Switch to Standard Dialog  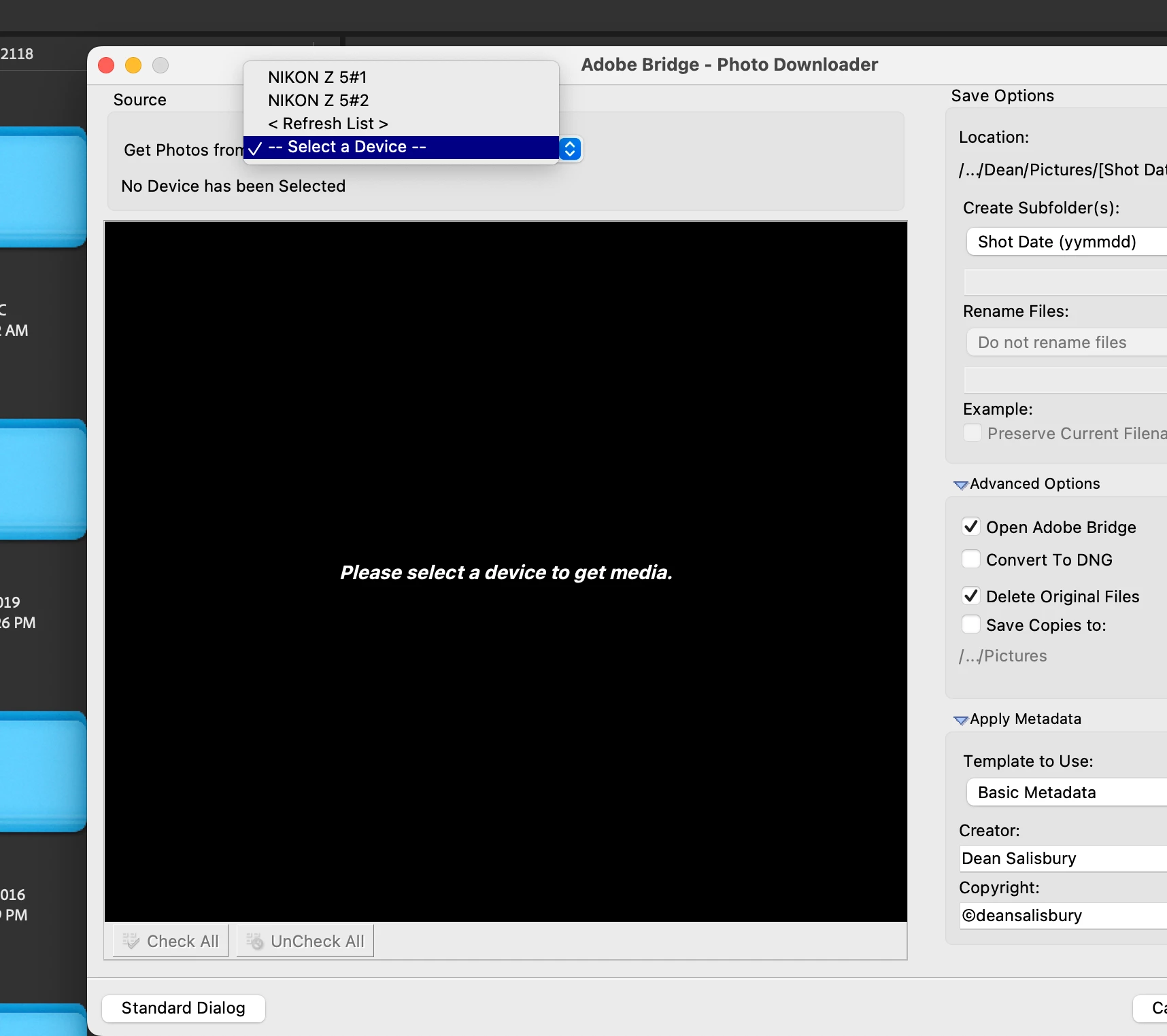[x=184, y=1007]
